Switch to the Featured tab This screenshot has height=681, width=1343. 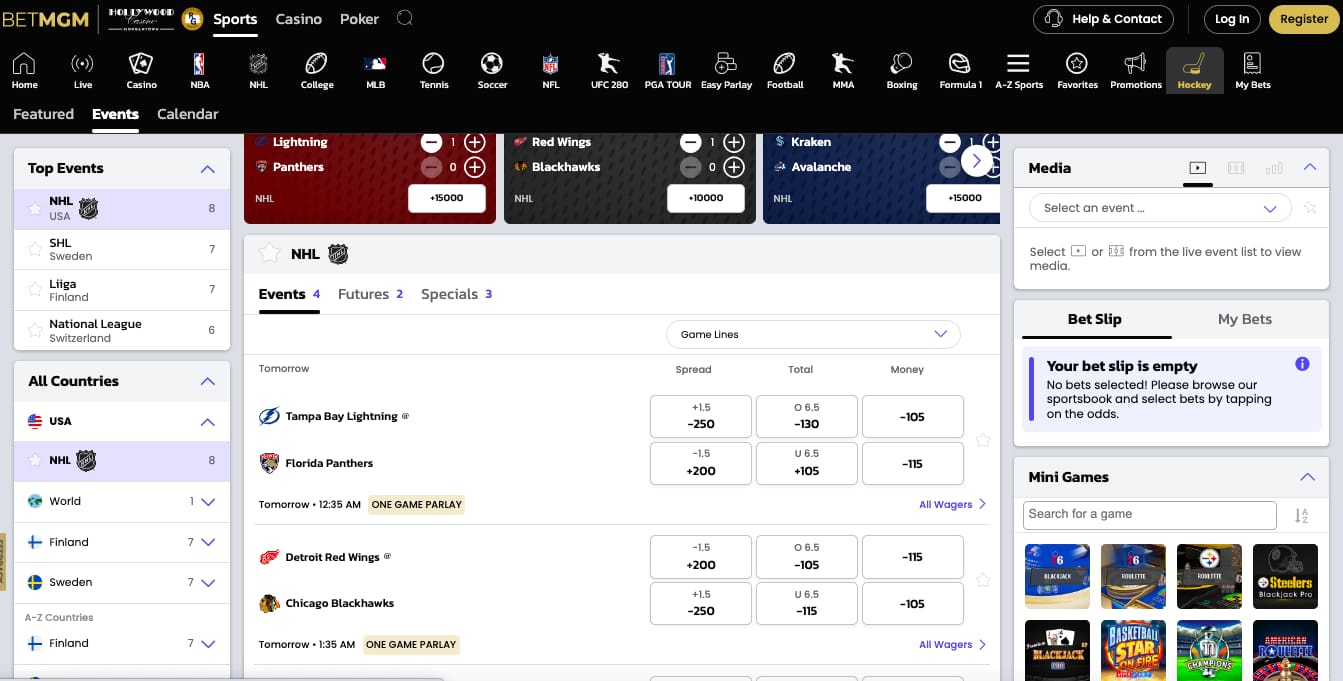(x=43, y=114)
